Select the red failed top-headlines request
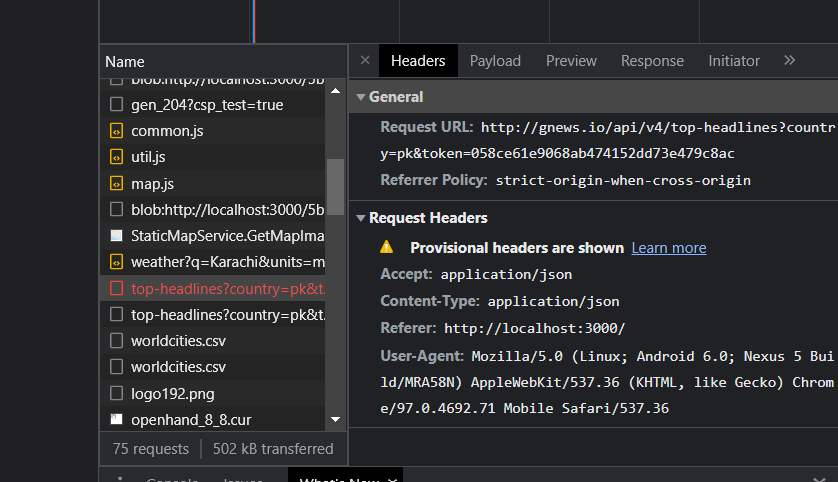838x482 pixels. pos(213,289)
